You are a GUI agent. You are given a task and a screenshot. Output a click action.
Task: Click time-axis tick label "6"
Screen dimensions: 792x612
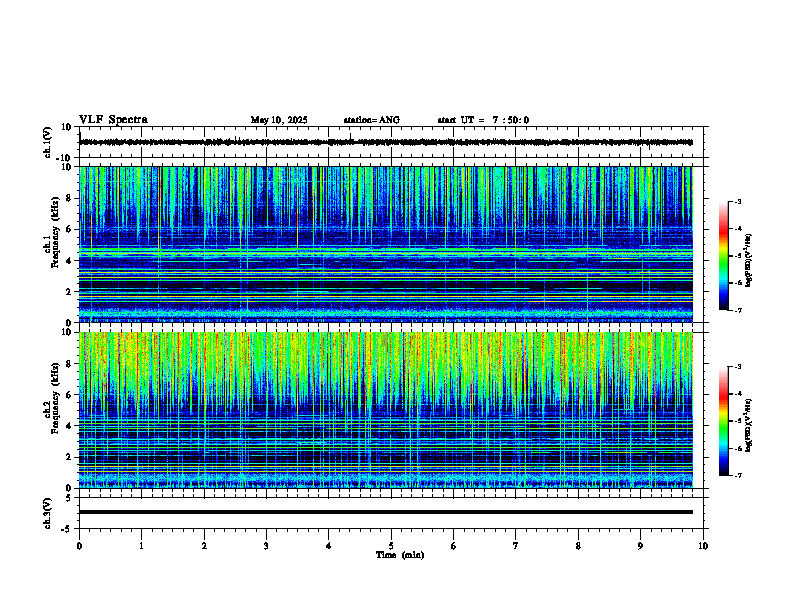click(454, 546)
